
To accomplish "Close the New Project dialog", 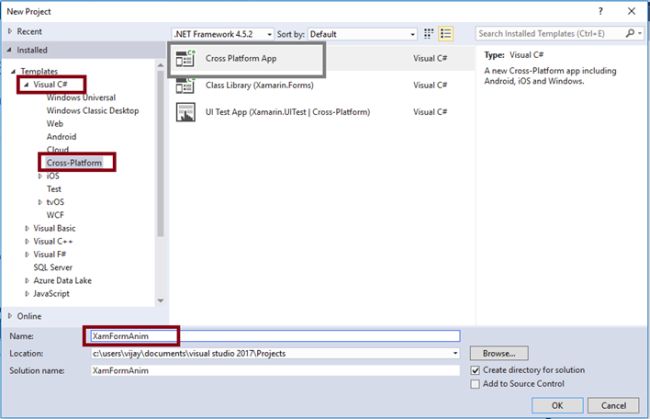I will tap(631, 11).
